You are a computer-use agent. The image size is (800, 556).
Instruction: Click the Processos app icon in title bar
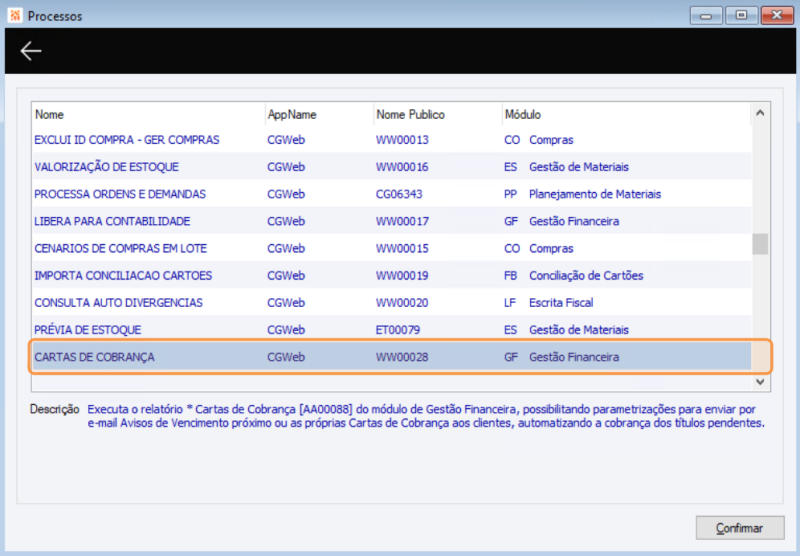(x=15, y=16)
